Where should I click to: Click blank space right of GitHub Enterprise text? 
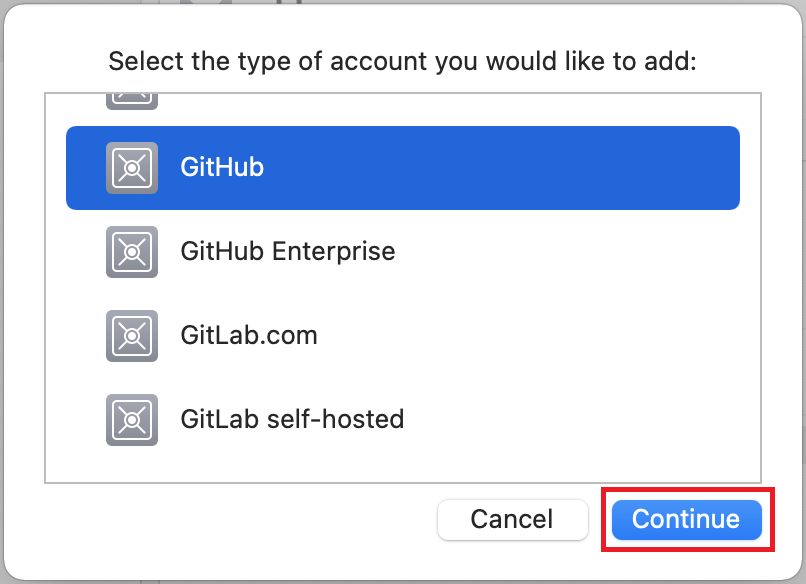(x=580, y=251)
